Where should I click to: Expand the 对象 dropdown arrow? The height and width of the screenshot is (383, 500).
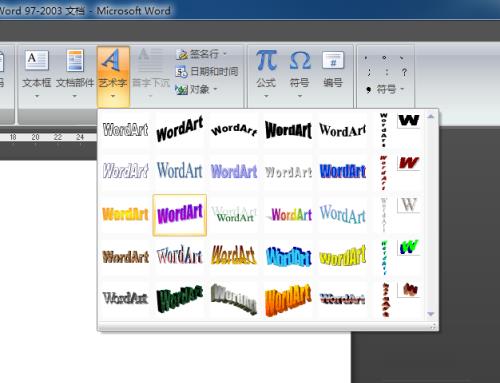pyautogui.click(x=215, y=89)
